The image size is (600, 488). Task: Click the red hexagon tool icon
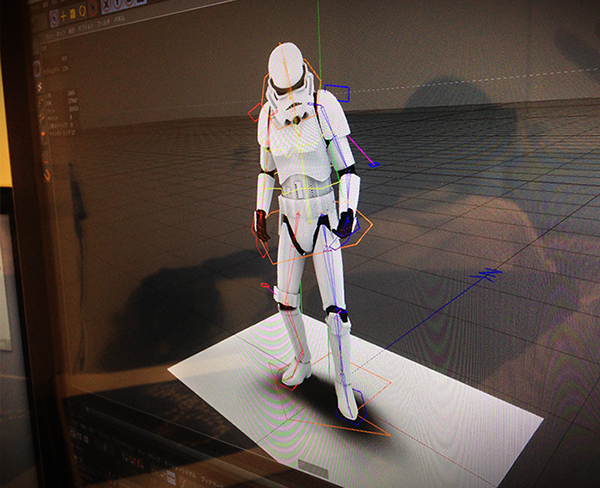pyautogui.click(x=92, y=8)
